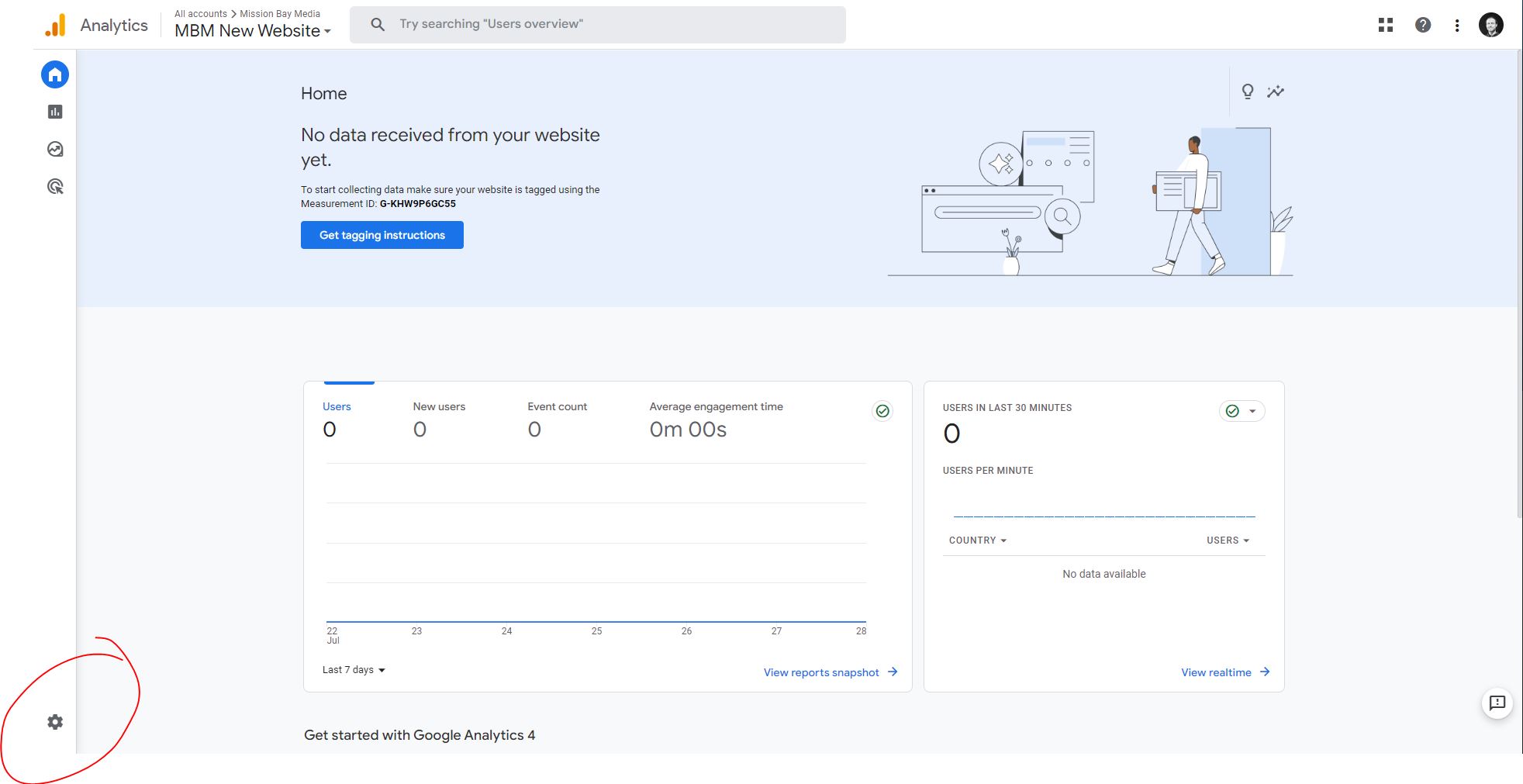Screen dimensions: 1523x784
Task: Open the Reports section in sidebar
Action: click(55, 112)
